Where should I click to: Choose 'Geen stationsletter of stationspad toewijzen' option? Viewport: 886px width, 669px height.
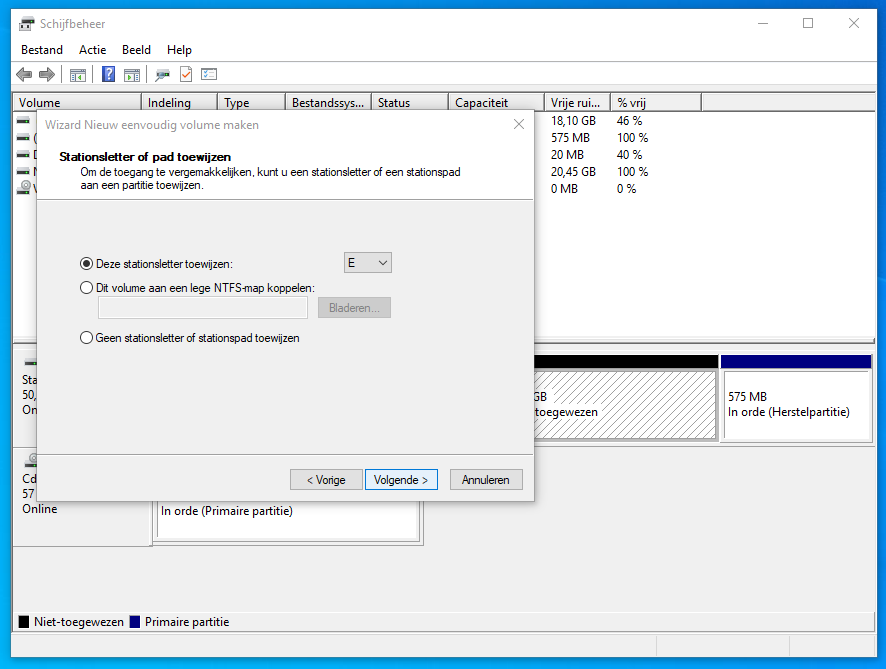tap(86, 338)
